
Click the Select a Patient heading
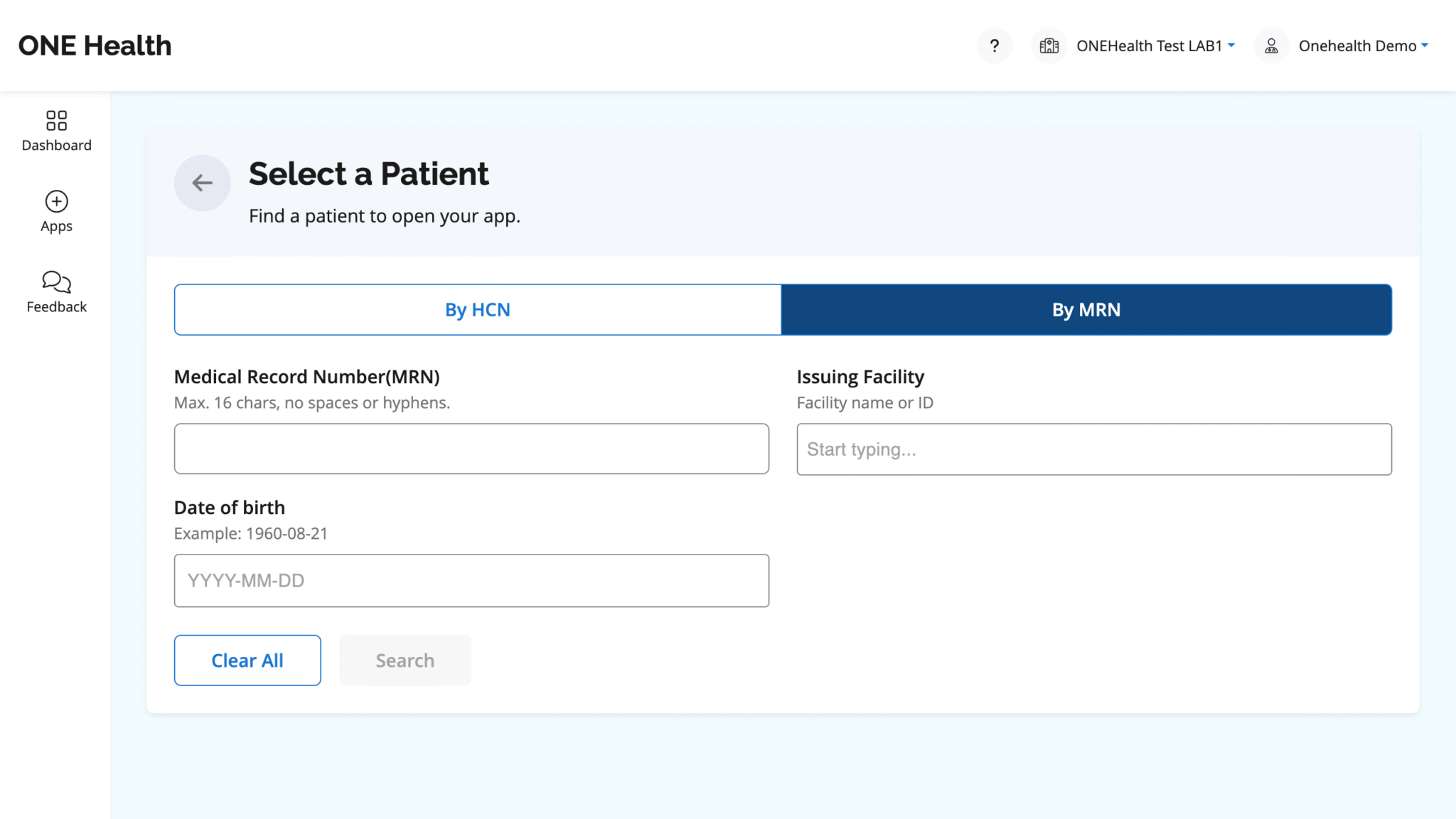(368, 173)
